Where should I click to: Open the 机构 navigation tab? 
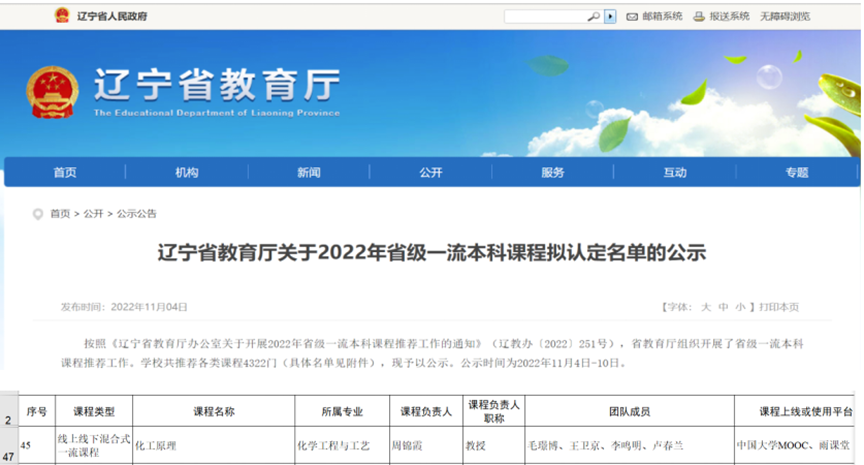point(187,172)
